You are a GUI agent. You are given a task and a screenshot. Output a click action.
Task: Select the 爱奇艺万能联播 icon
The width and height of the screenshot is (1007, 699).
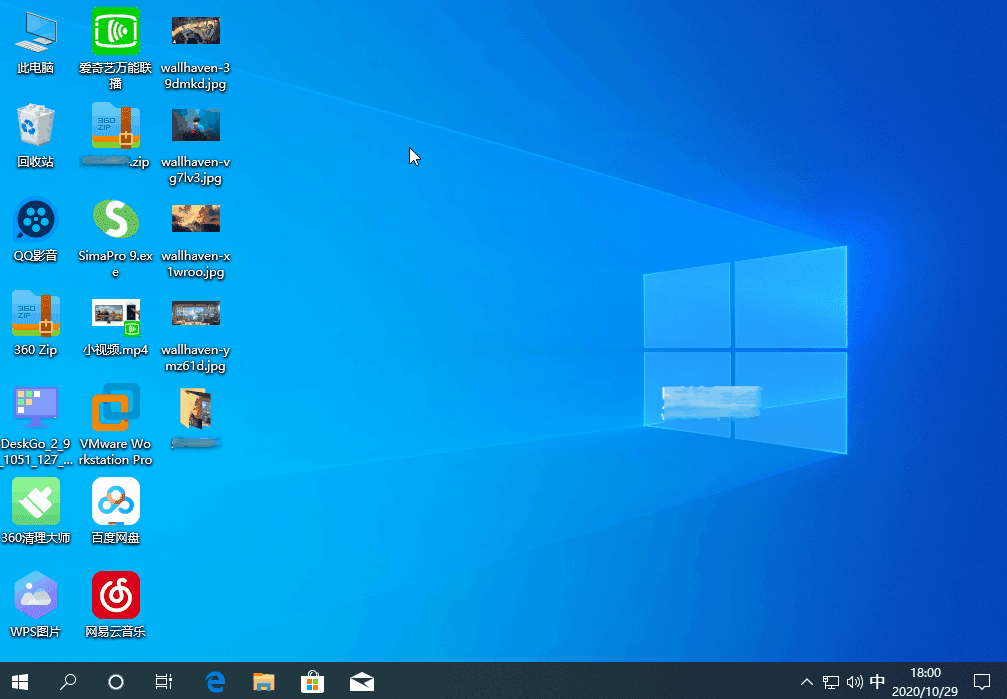point(116,49)
